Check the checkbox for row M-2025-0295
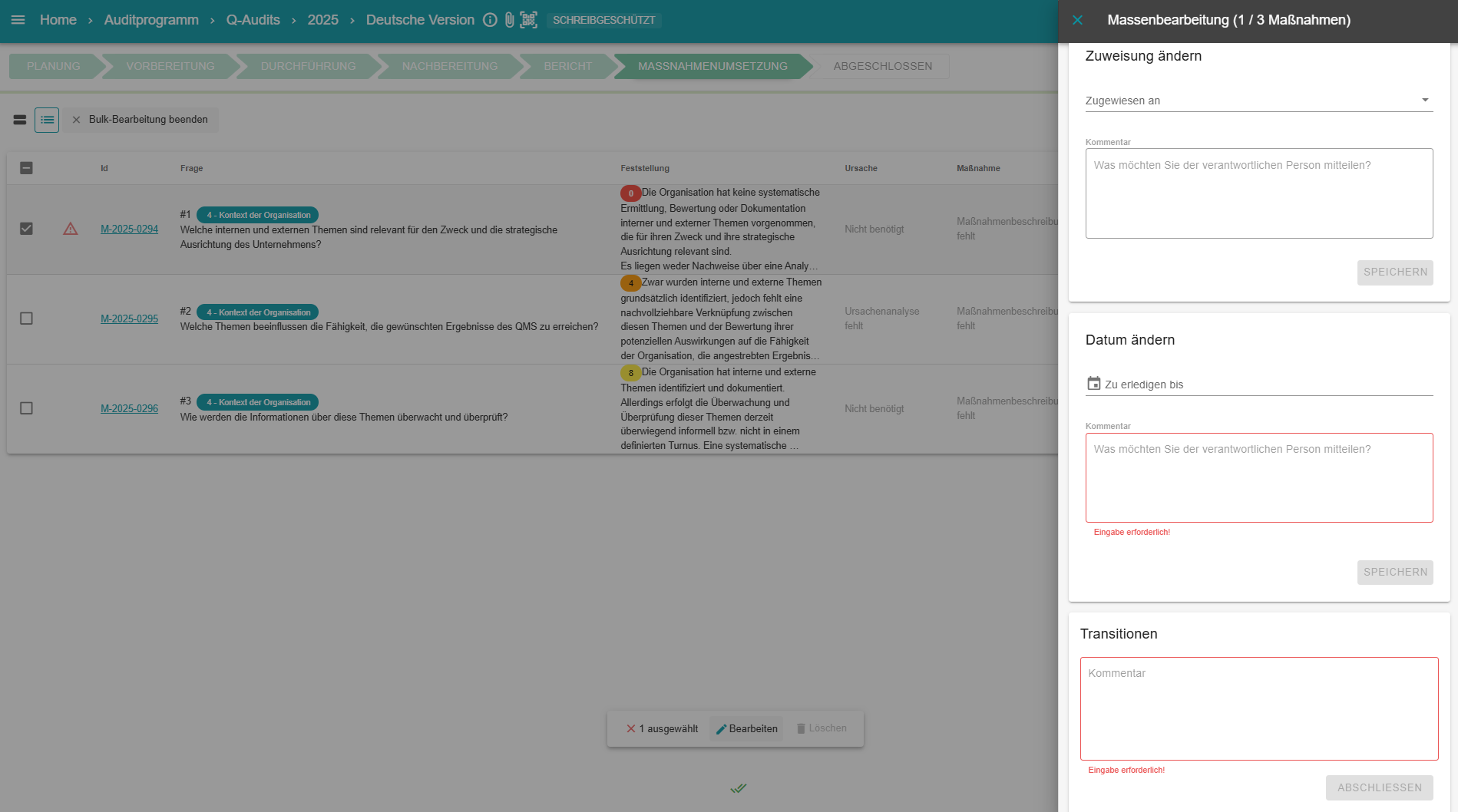1458x812 pixels. pos(26,319)
